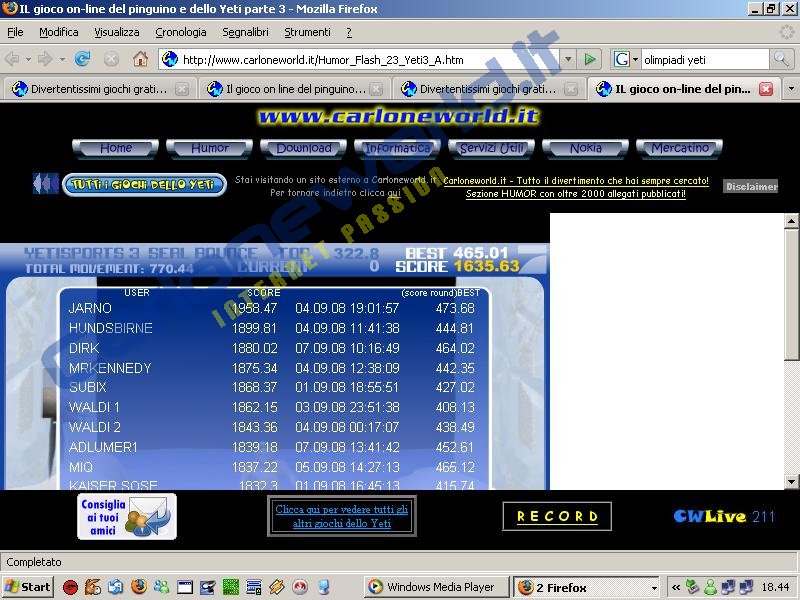The image size is (800, 600).
Task: Click the red round quick launch icon
Action: 70,587
